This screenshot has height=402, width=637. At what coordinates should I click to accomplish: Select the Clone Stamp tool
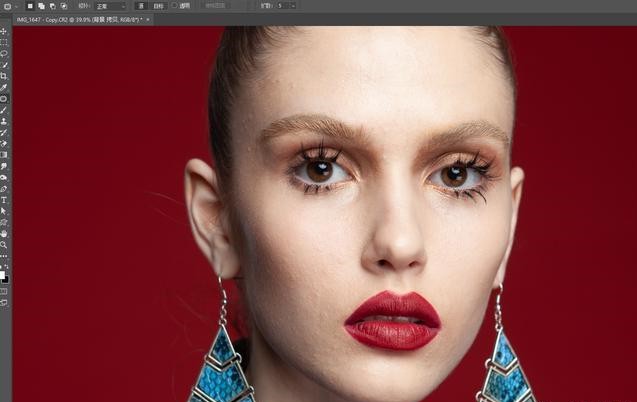(x=4, y=121)
